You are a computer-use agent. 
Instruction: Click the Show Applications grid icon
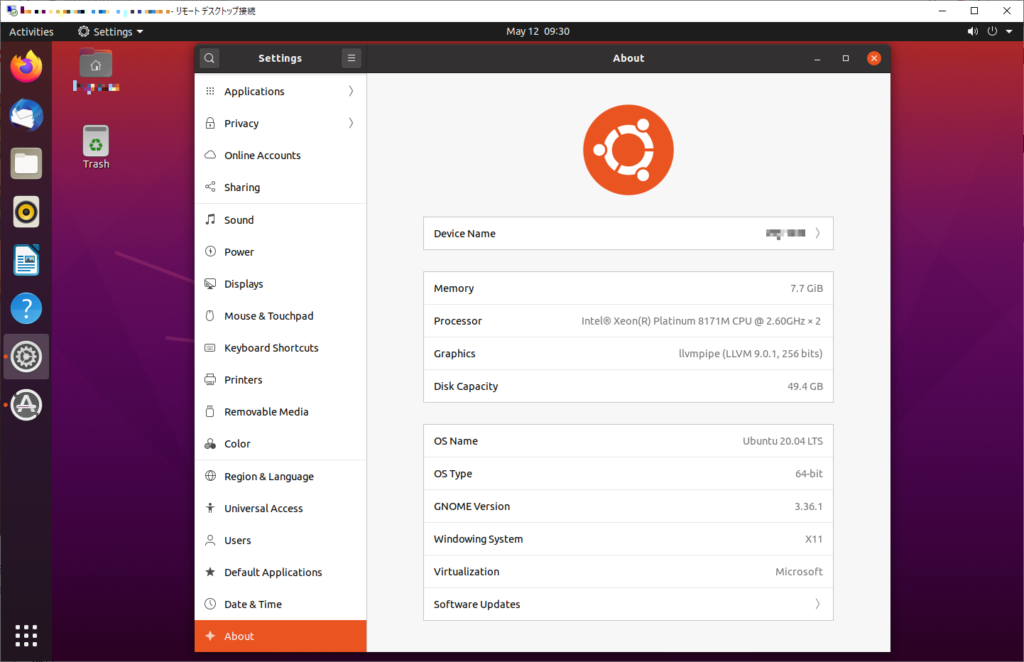(x=26, y=636)
